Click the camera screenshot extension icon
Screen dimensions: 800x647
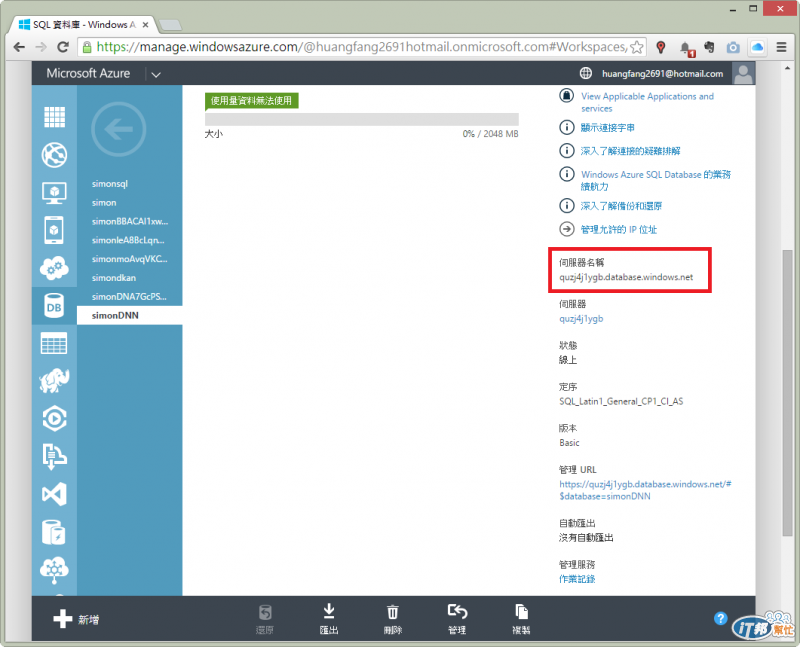(x=733, y=47)
